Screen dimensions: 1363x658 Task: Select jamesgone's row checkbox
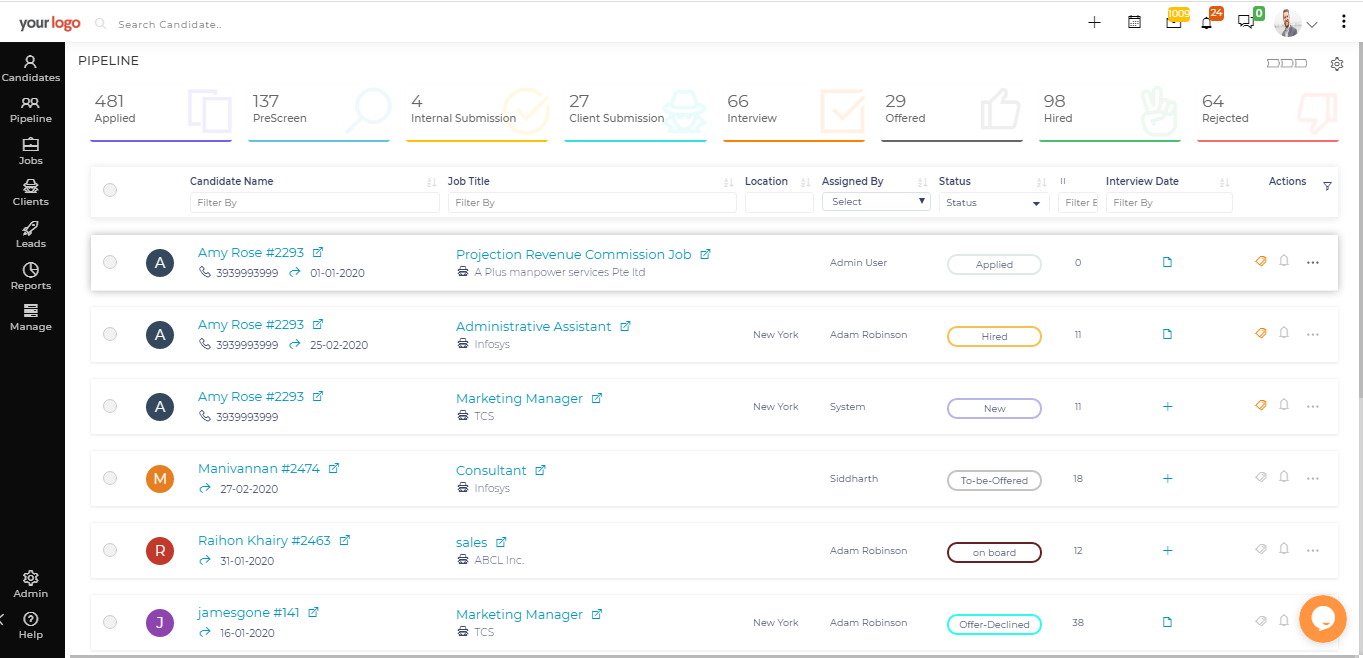click(110, 622)
